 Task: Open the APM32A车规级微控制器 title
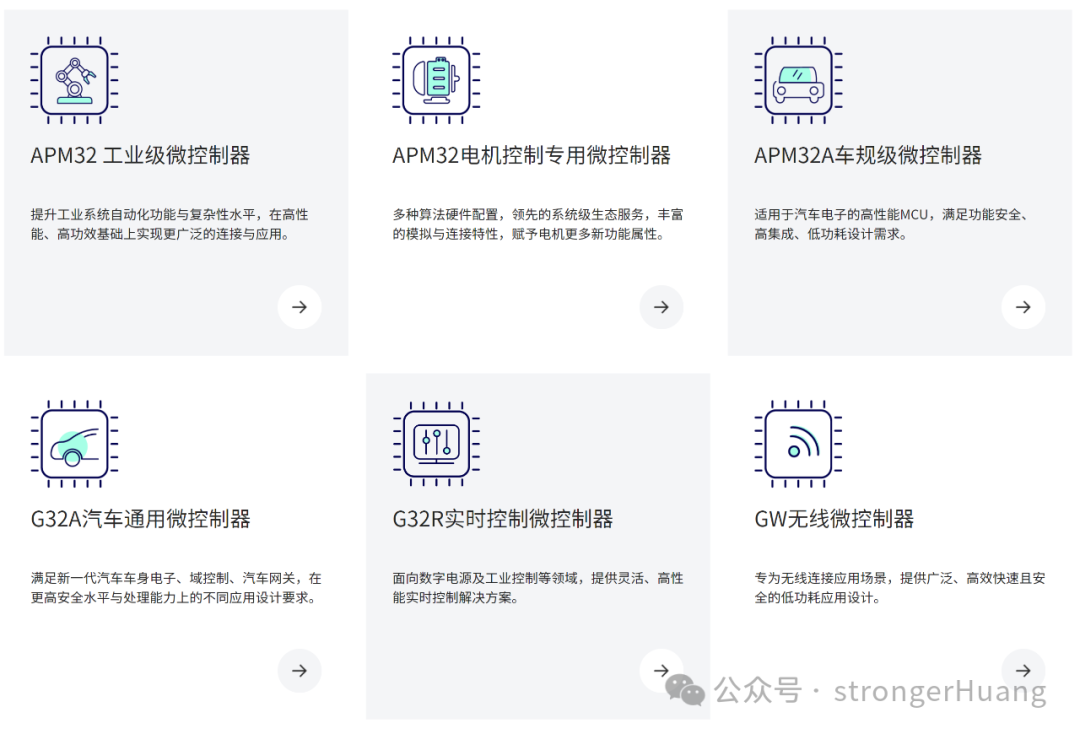tap(868, 156)
